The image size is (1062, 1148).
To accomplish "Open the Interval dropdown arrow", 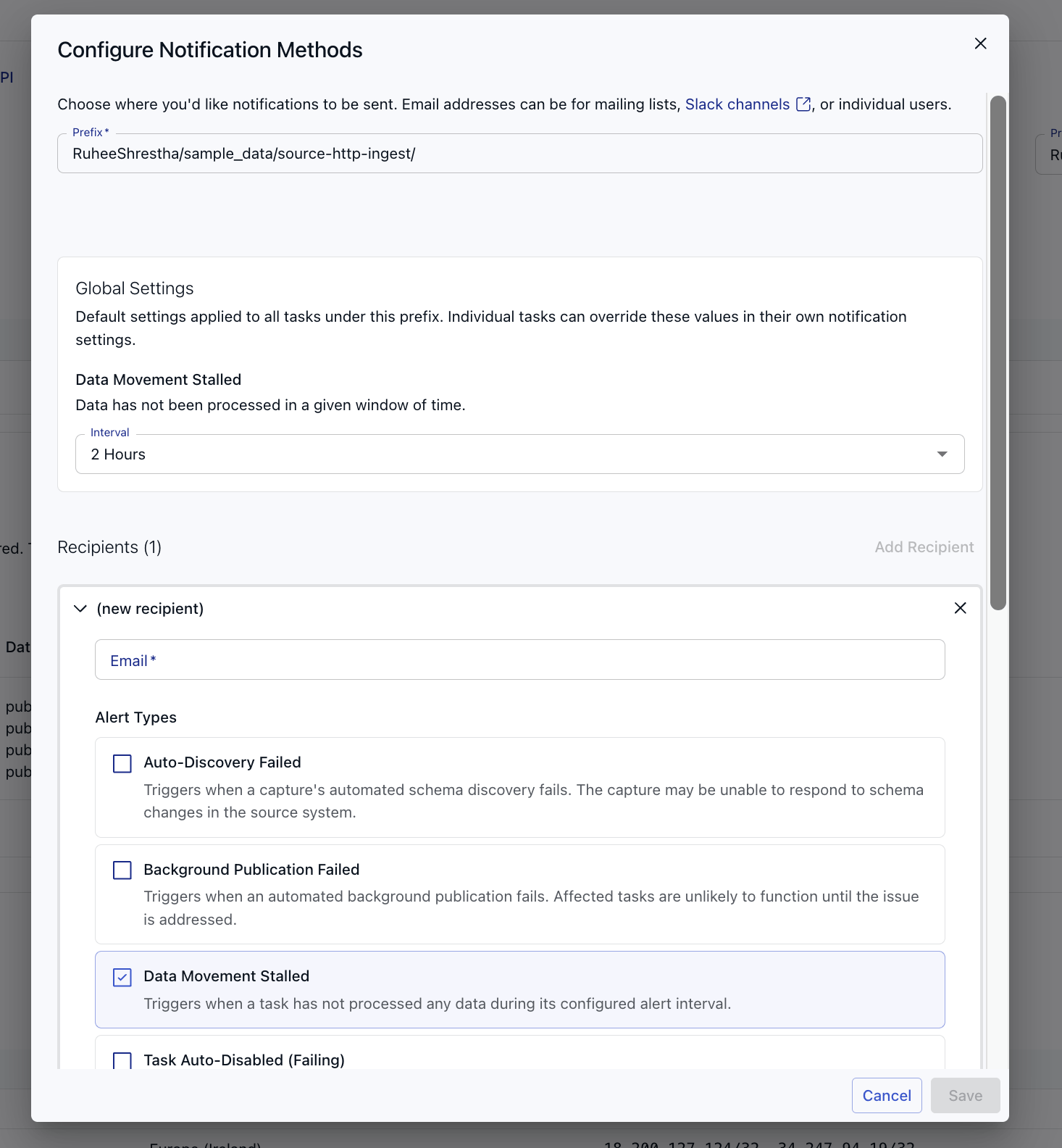I will 942,454.
